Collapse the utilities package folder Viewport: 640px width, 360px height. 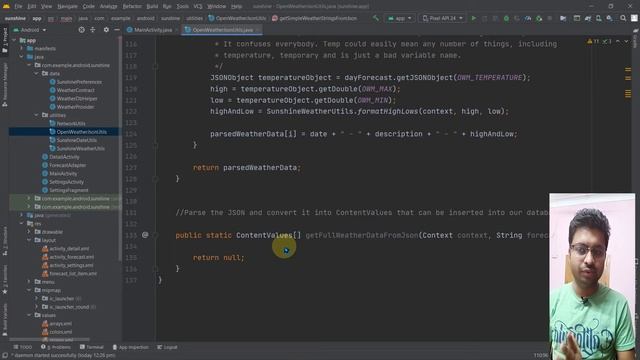[37, 115]
